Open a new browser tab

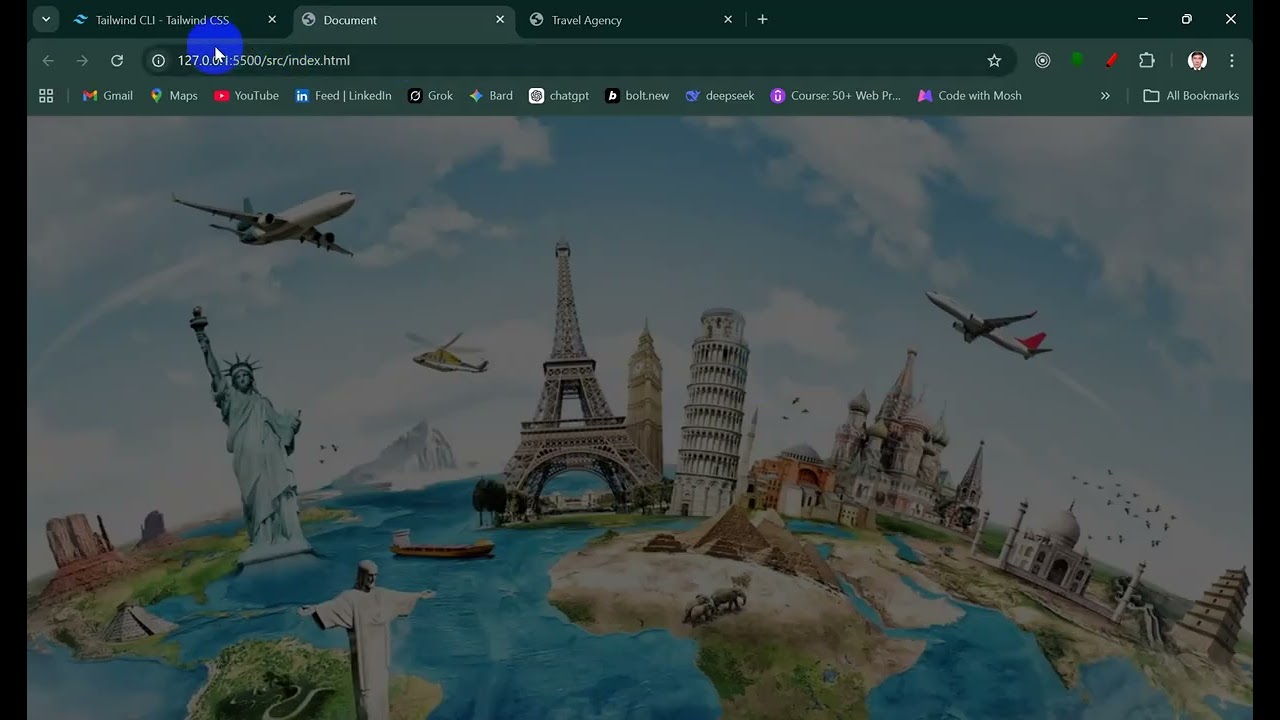[x=763, y=20]
